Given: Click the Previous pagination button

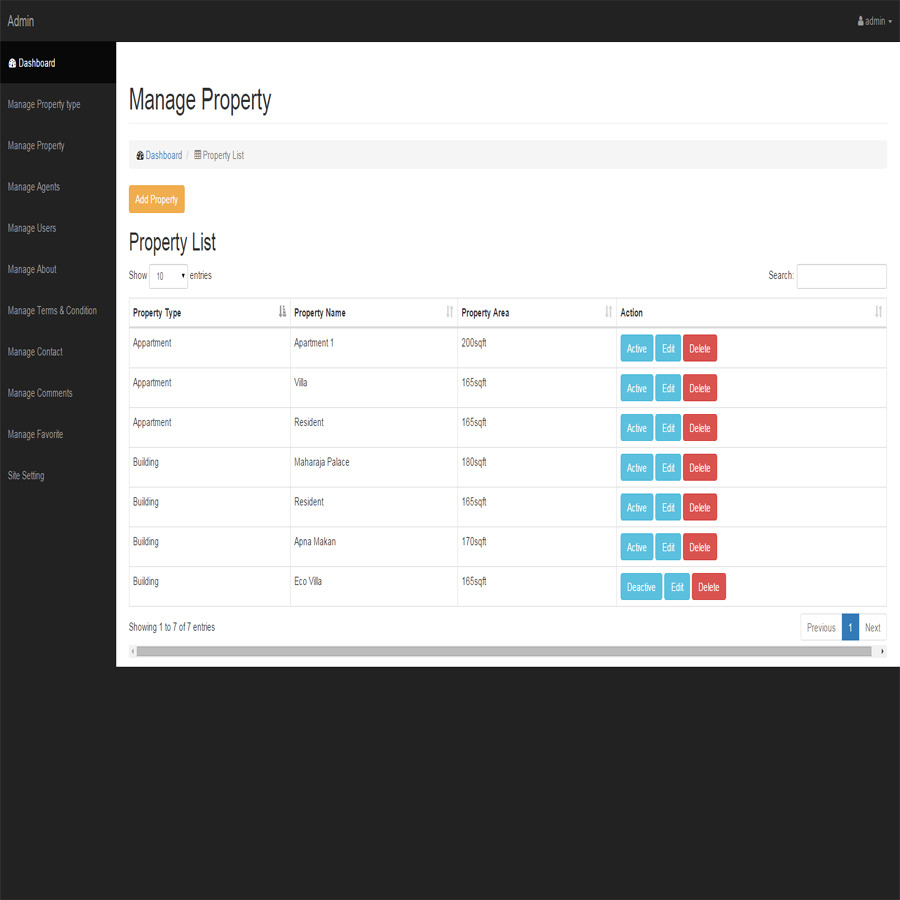Looking at the screenshot, I should tap(821, 627).
